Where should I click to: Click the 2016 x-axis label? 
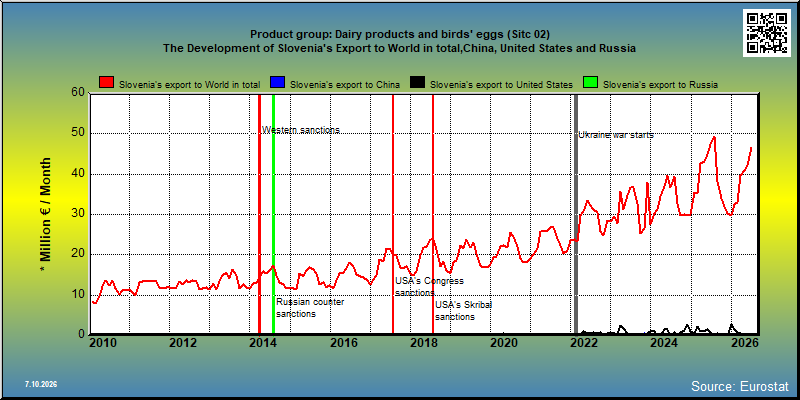[343, 343]
